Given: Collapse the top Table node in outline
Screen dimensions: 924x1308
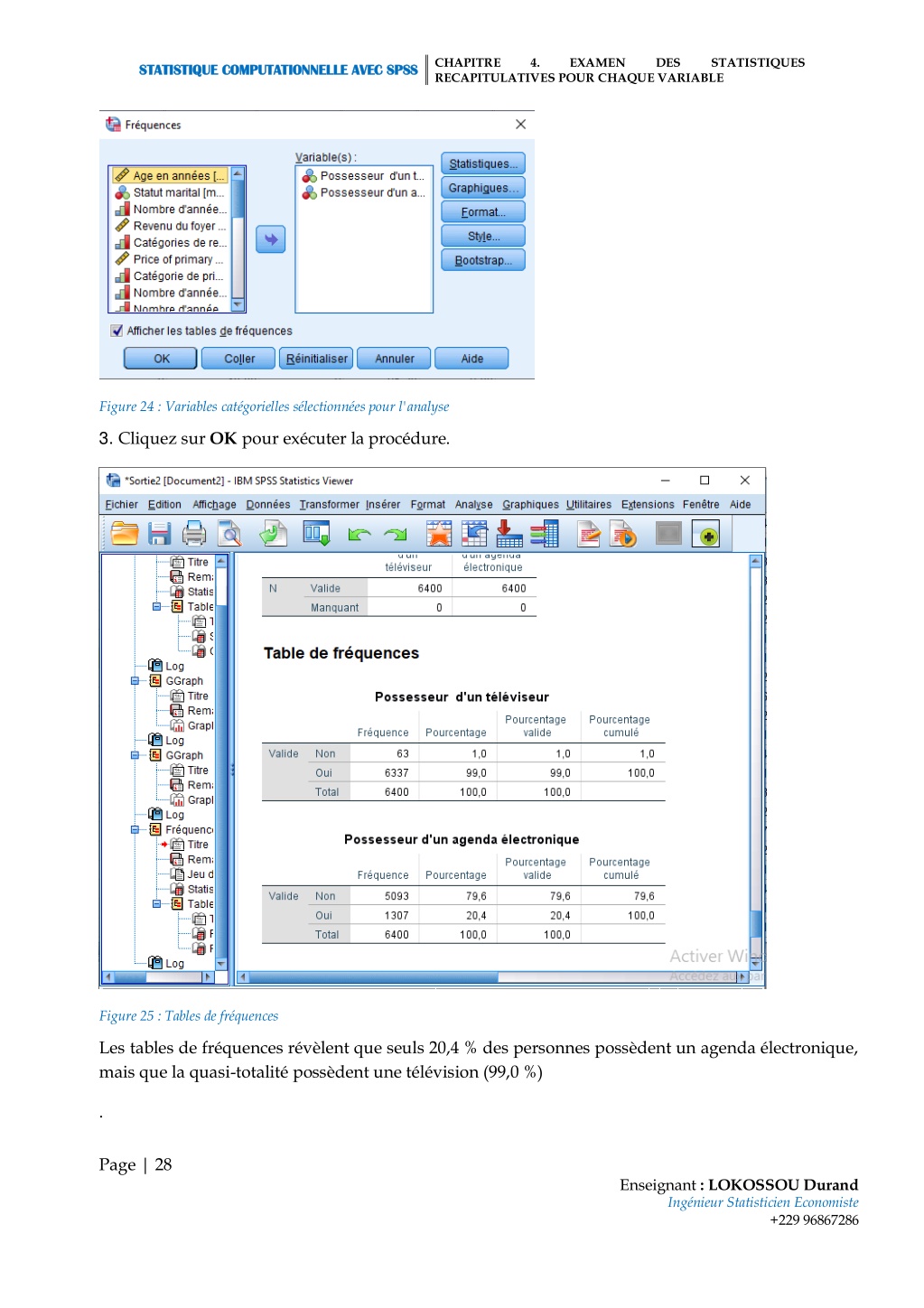Looking at the screenshot, I should [x=157, y=607].
